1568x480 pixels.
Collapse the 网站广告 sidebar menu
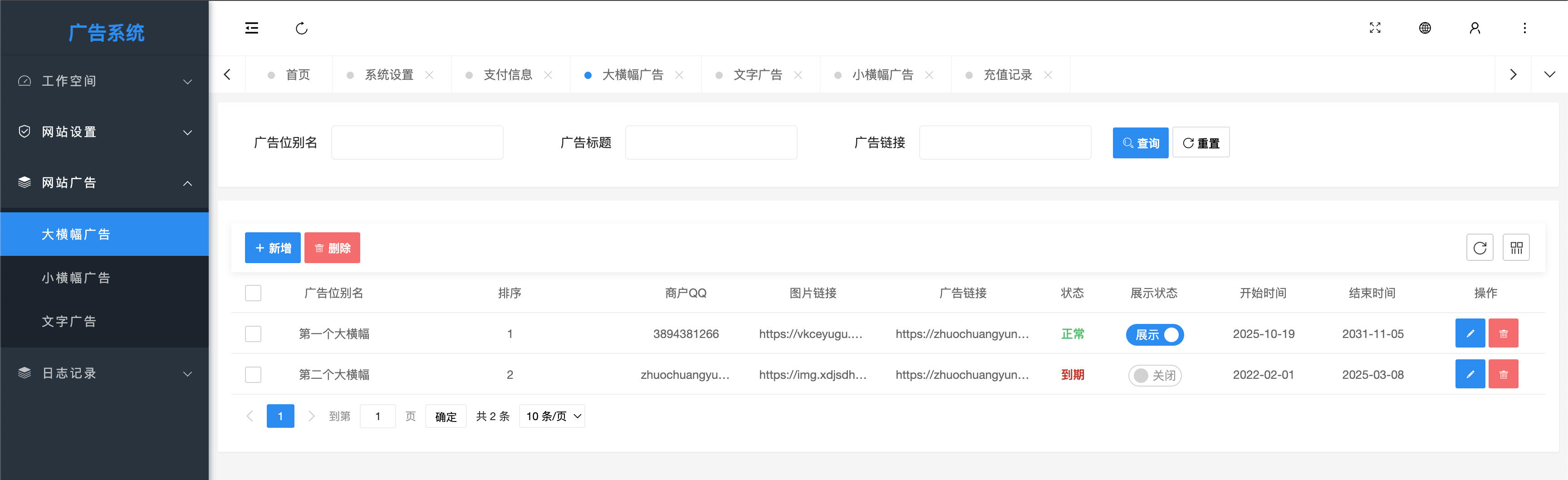click(x=105, y=183)
